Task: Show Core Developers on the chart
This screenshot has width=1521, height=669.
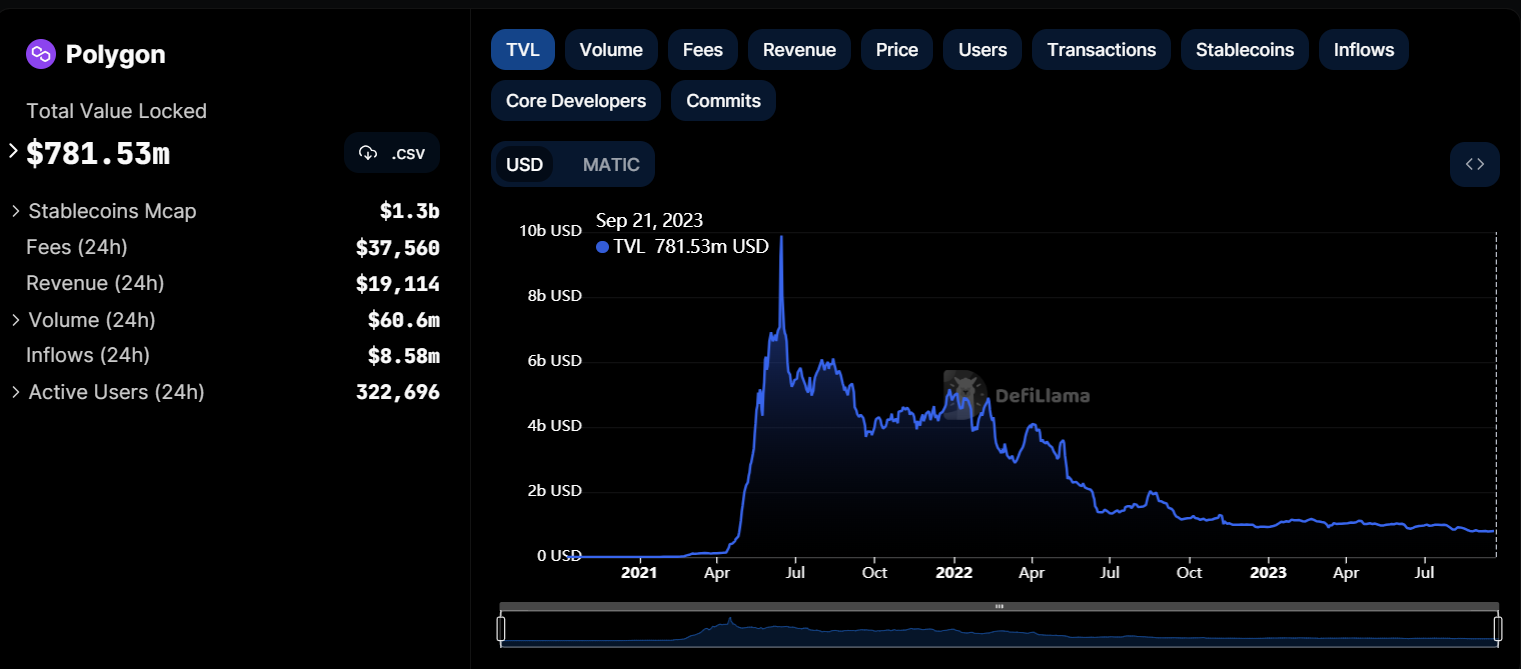Action: (x=575, y=101)
